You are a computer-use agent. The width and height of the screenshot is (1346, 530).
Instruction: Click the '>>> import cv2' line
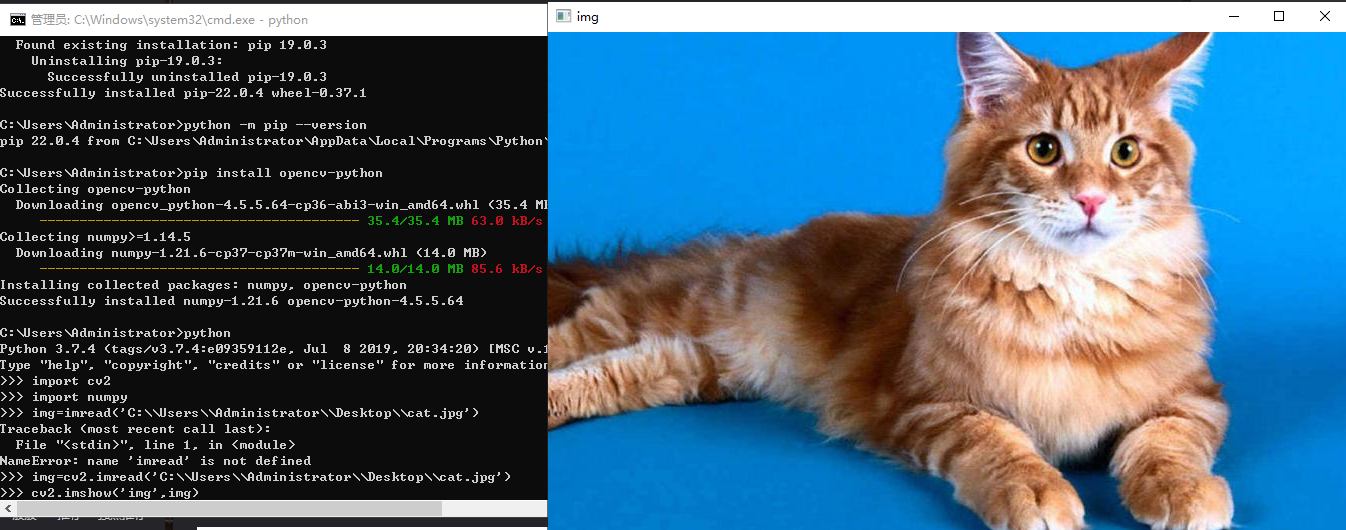[x=55, y=381]
